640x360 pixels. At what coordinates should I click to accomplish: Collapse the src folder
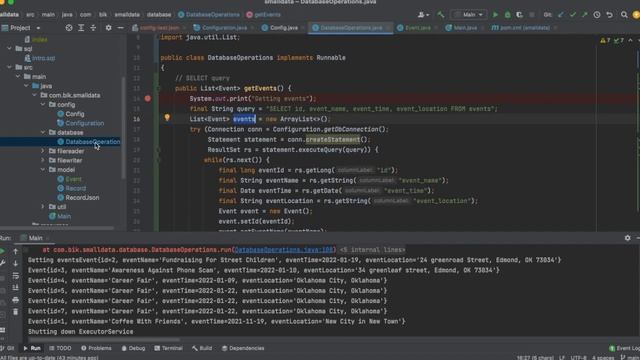tap(9, 67)
